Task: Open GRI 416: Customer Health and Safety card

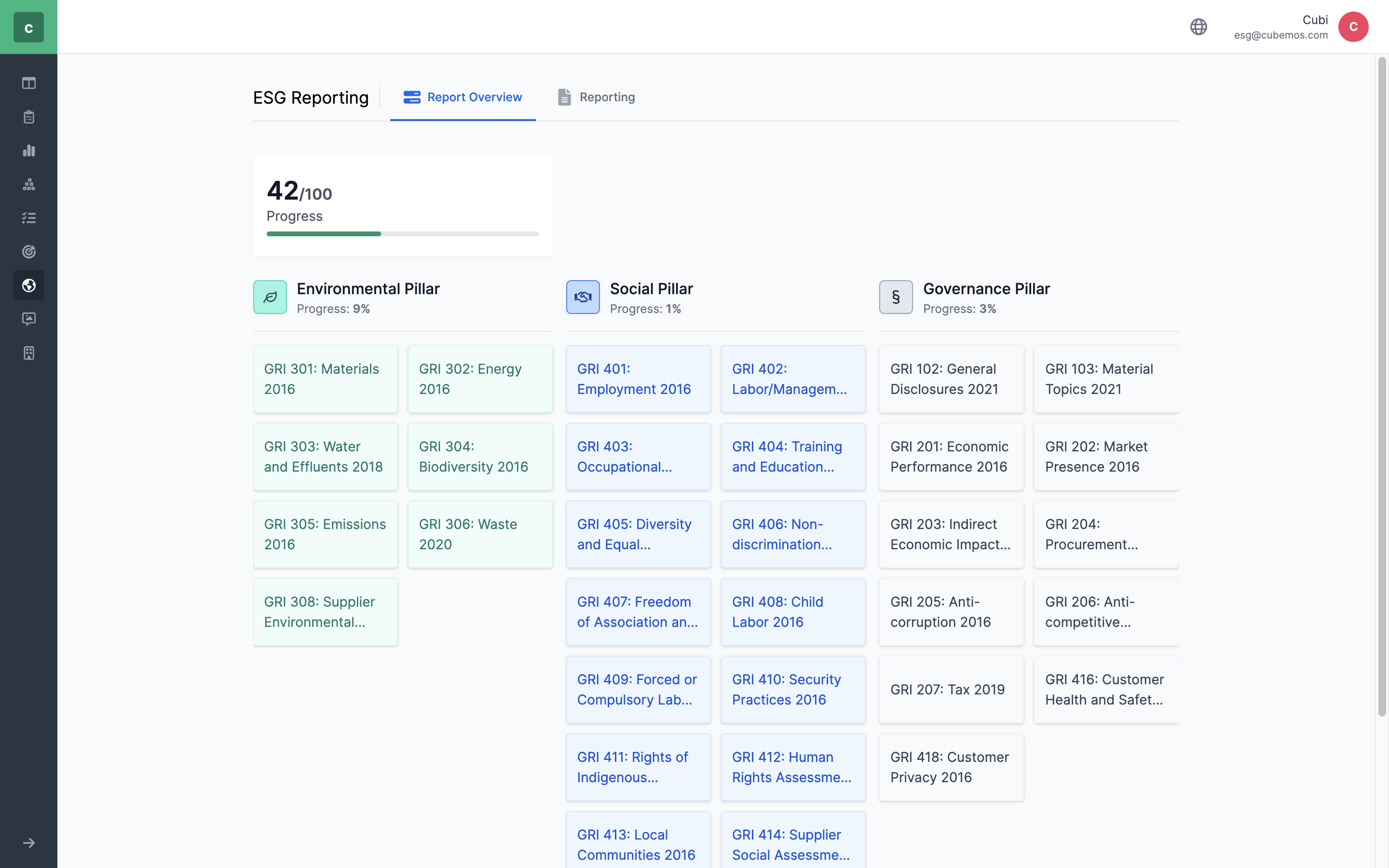Action: click(1106, 690)
